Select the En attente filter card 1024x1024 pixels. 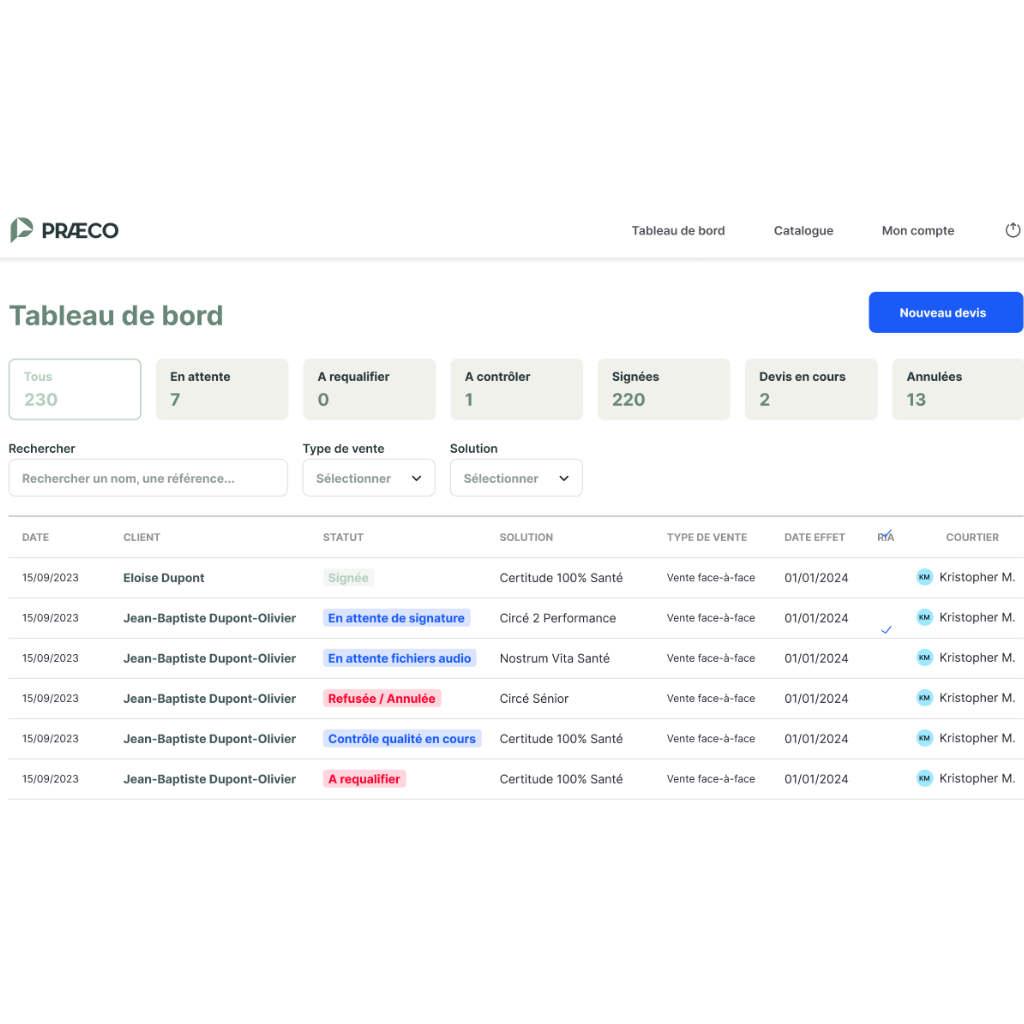pyautogui.click(x=222, y=389)
